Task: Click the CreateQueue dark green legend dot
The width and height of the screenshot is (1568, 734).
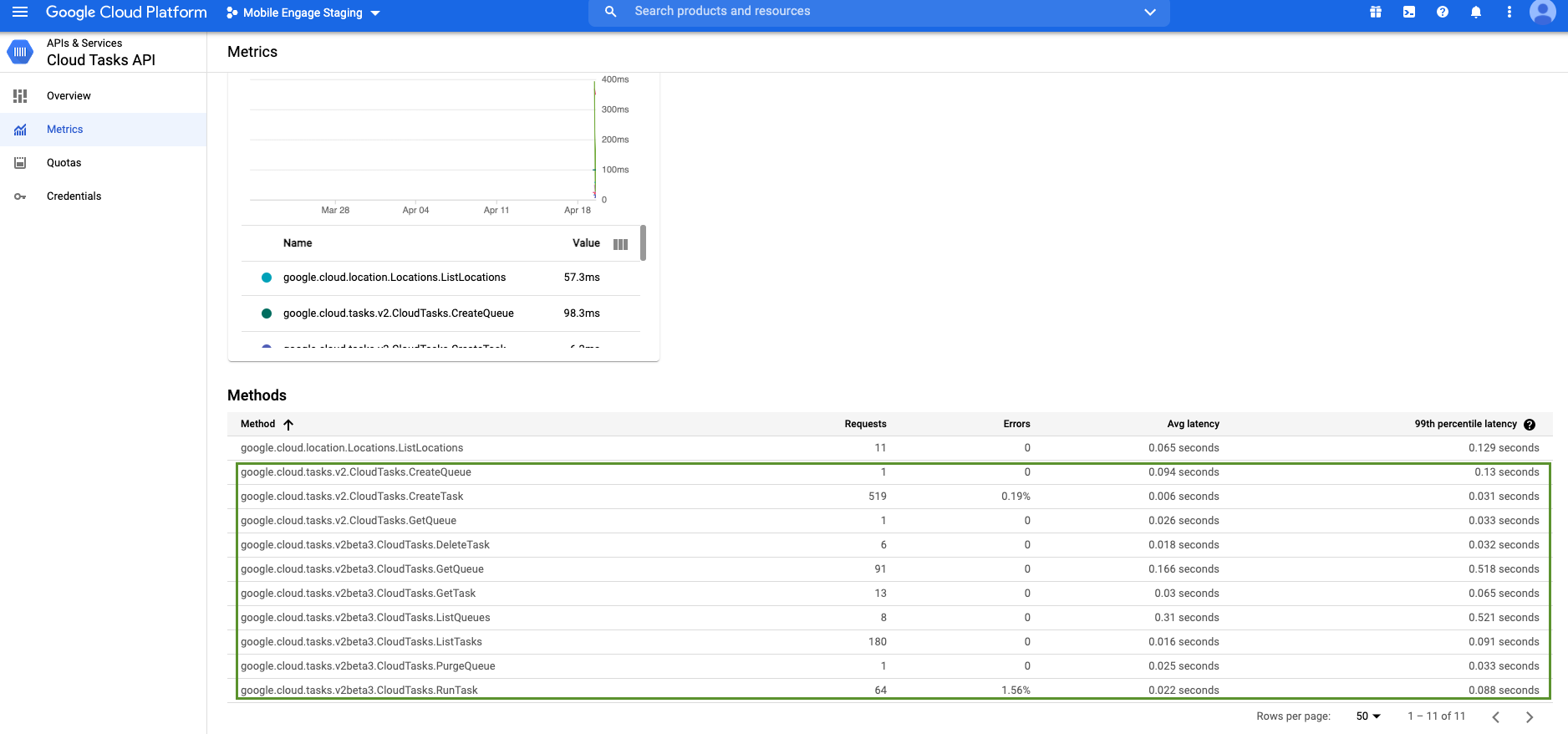Action: click(267, 313)
